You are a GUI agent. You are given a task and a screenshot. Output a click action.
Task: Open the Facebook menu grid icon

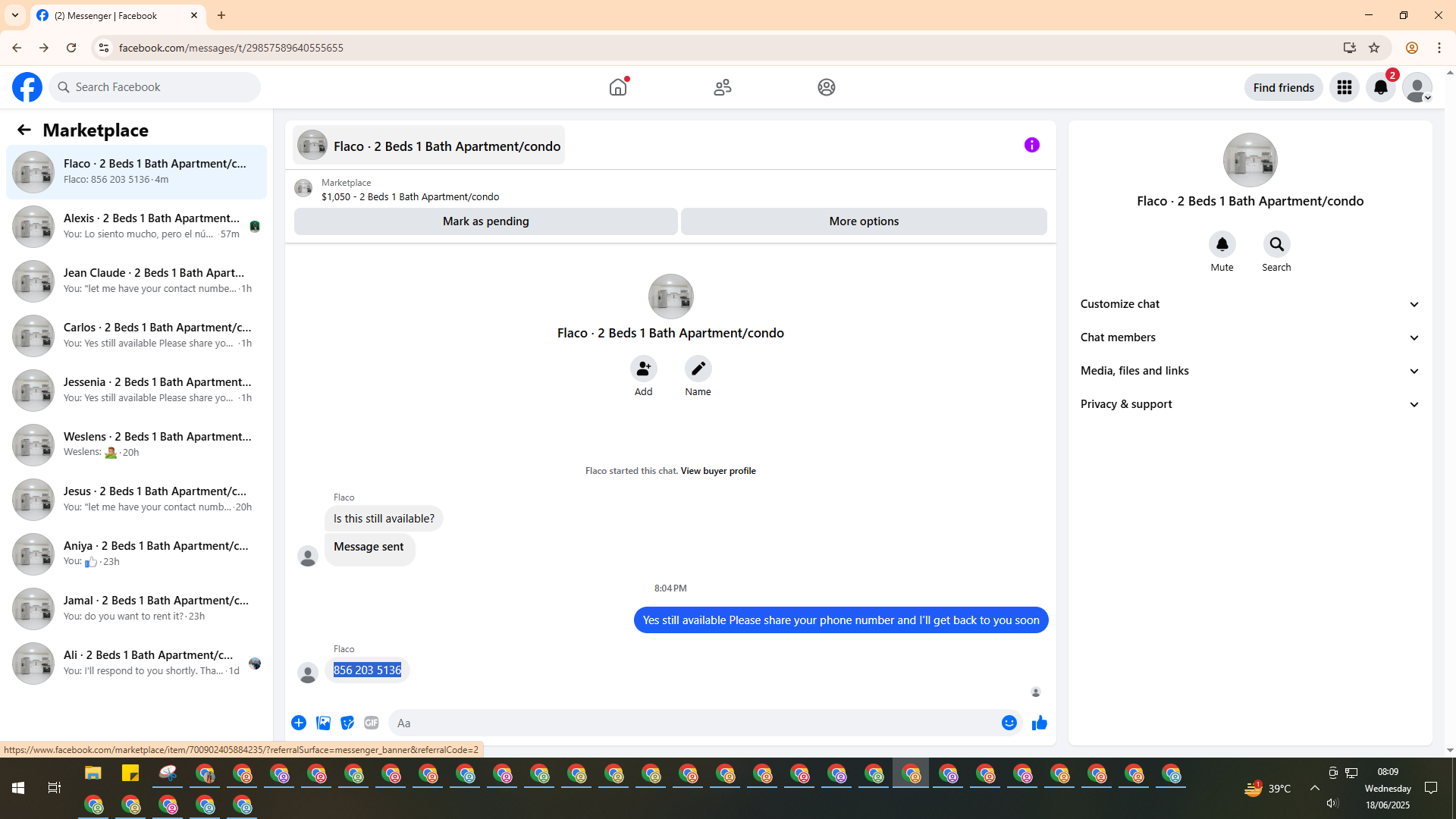click(x=1345, y=87)
